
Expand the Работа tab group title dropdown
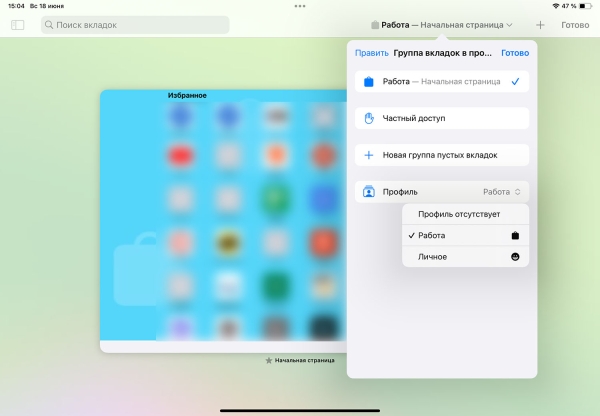point(441,24)
